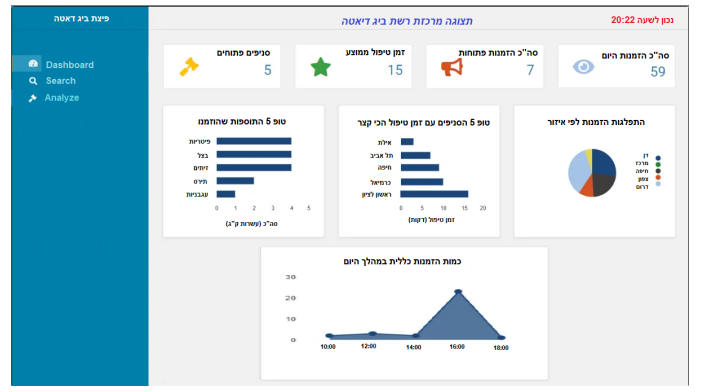Click the light blue legend dot
The height and width of the screenshot is (392, 702).
(x=658, y=184)
